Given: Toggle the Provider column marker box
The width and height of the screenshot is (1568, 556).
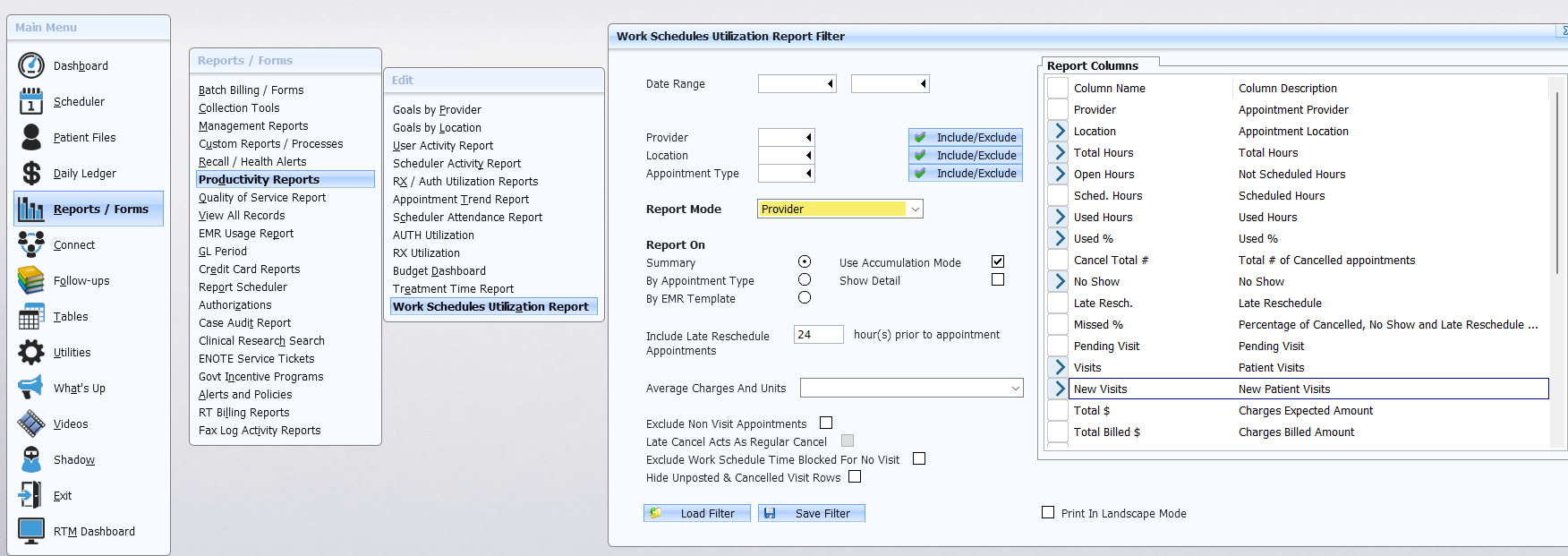Looking at the screenshot, I should tap(1058, 109).
